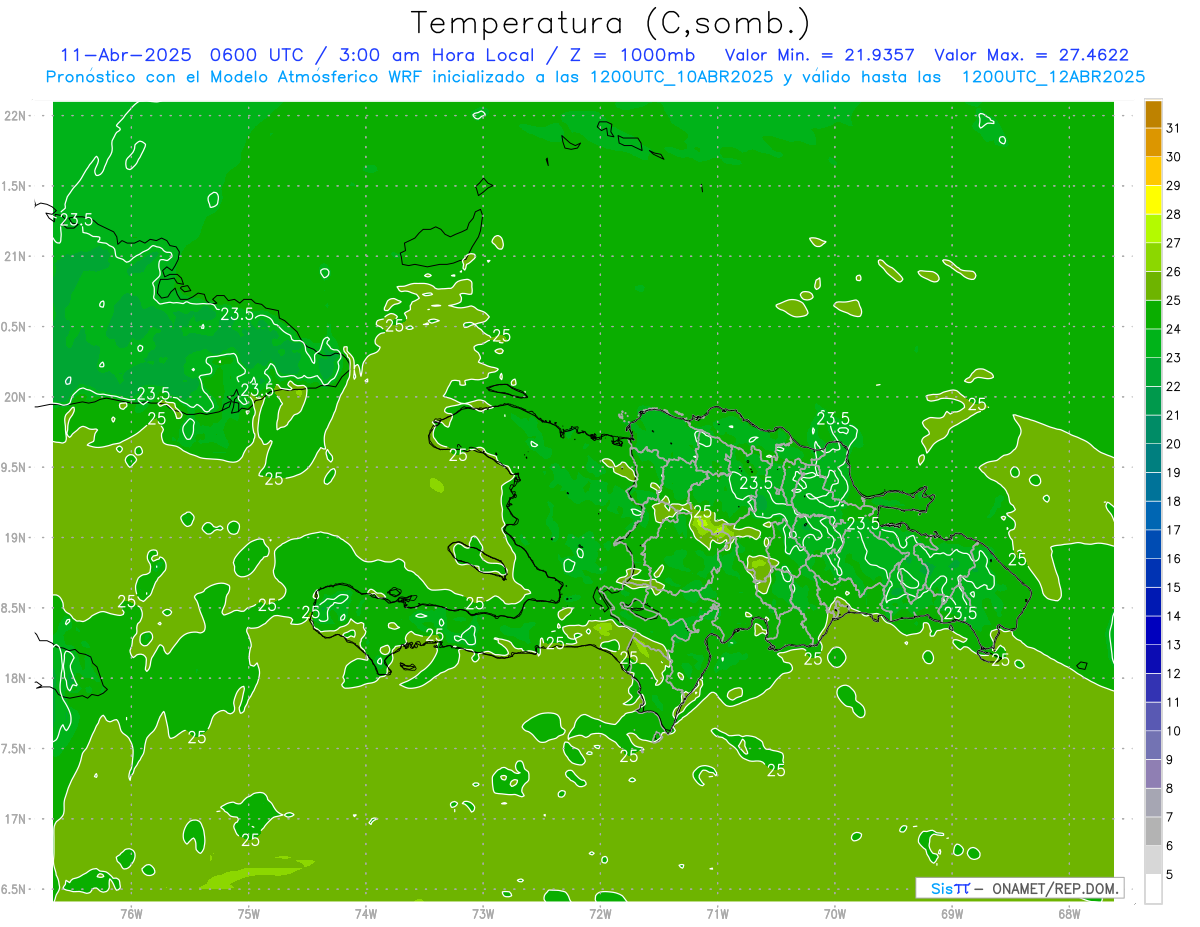The width and height of the screenshot is (1200, 927).
Task: Click the '71W' longitude label
Action: (x=717, y=914)
